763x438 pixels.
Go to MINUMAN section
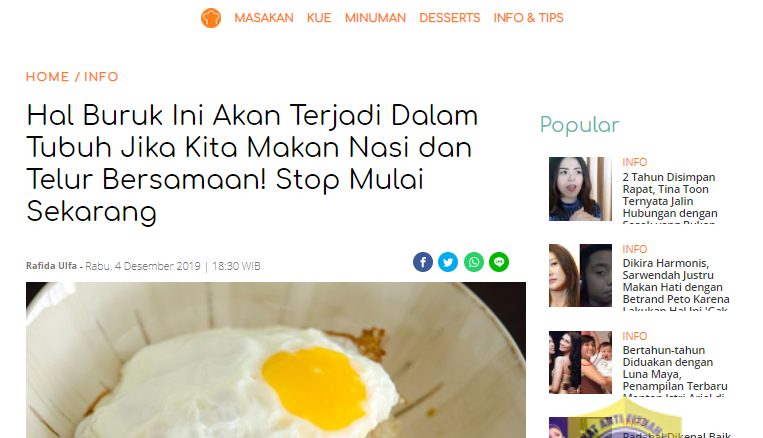pyautogui.click(x=375, y=18)
